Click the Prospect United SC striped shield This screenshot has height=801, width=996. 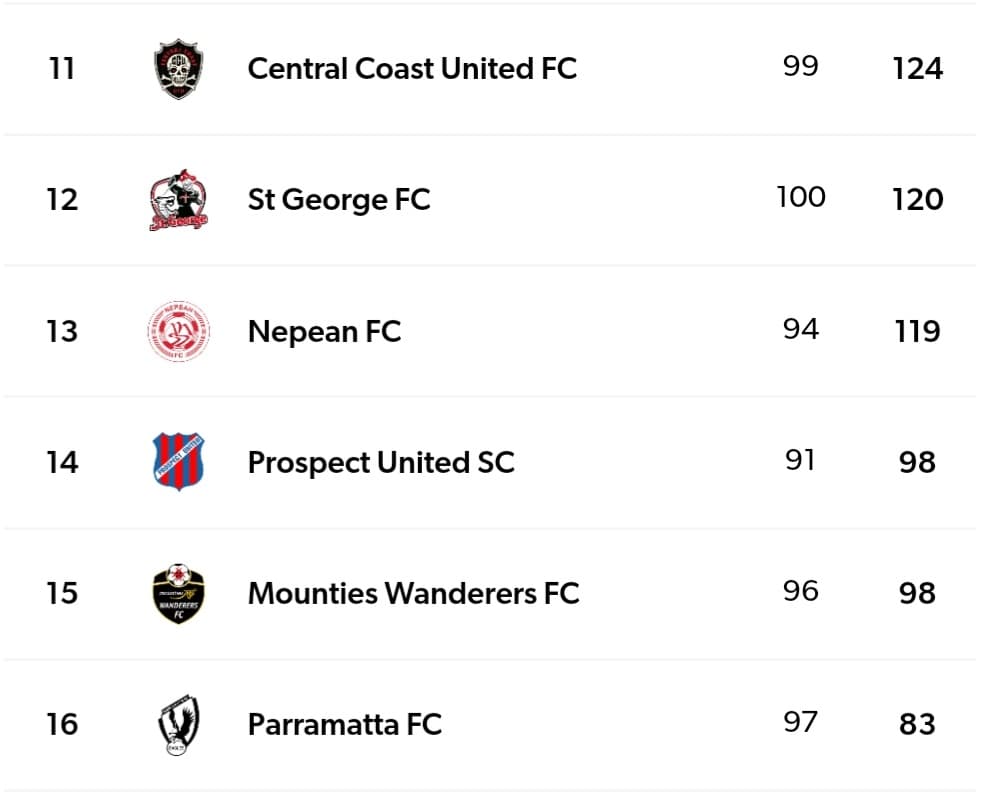coord(178,462)
